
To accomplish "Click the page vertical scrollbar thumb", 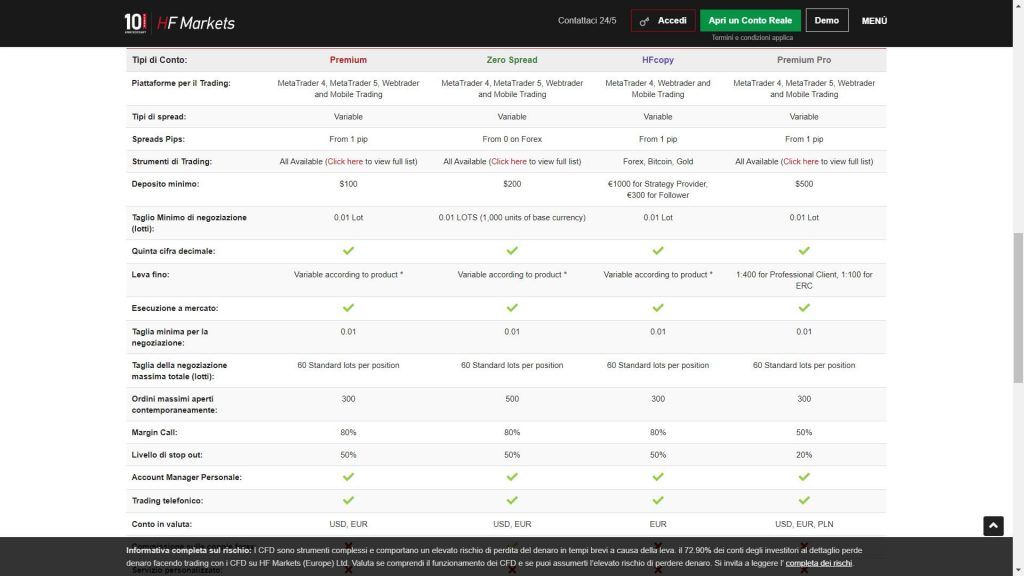I will point(1018,308).
